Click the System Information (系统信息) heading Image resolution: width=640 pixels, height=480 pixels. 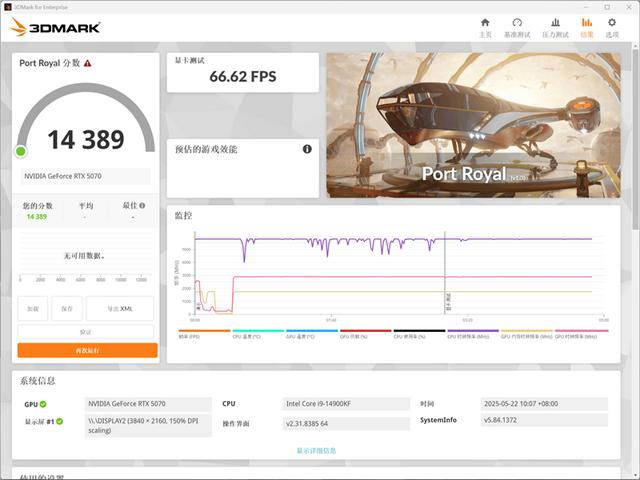click(38, 381)
